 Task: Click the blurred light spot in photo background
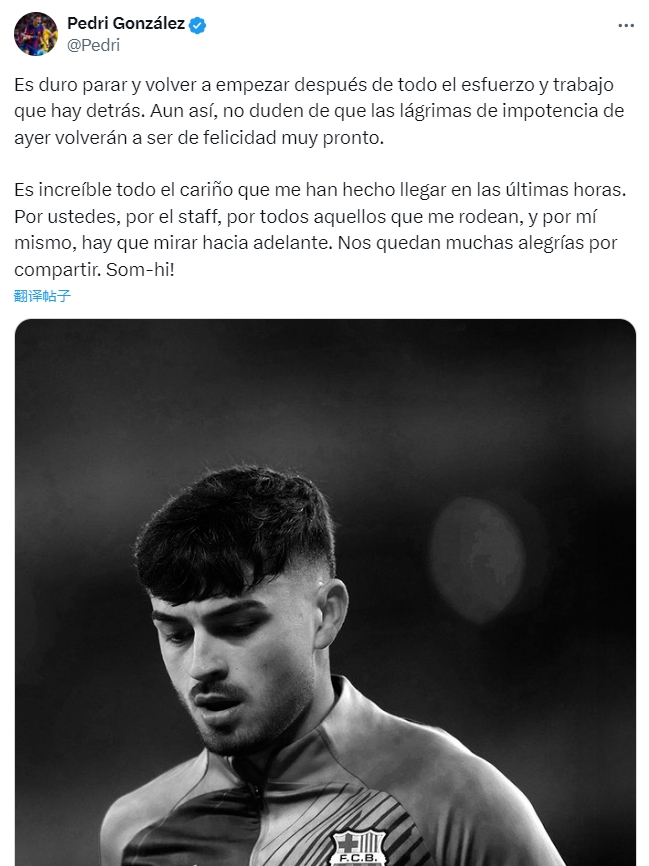click(478, 559)
